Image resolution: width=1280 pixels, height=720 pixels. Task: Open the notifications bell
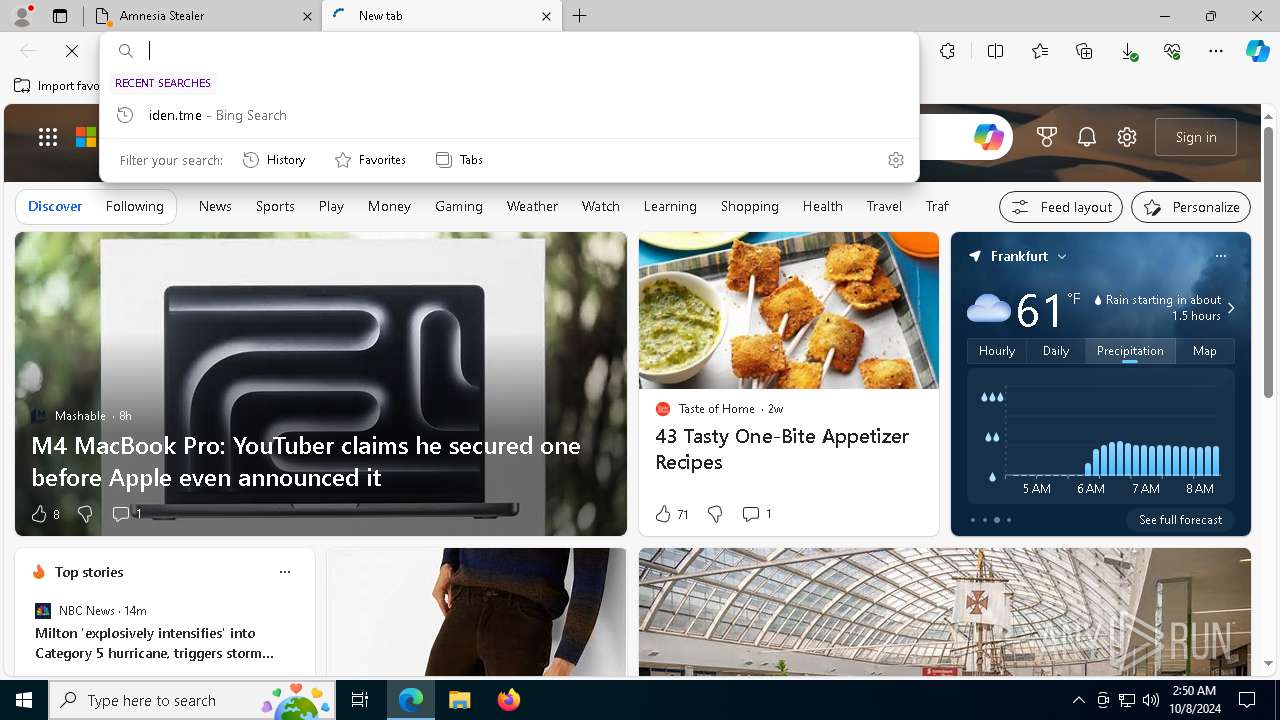coord(1087,137)
